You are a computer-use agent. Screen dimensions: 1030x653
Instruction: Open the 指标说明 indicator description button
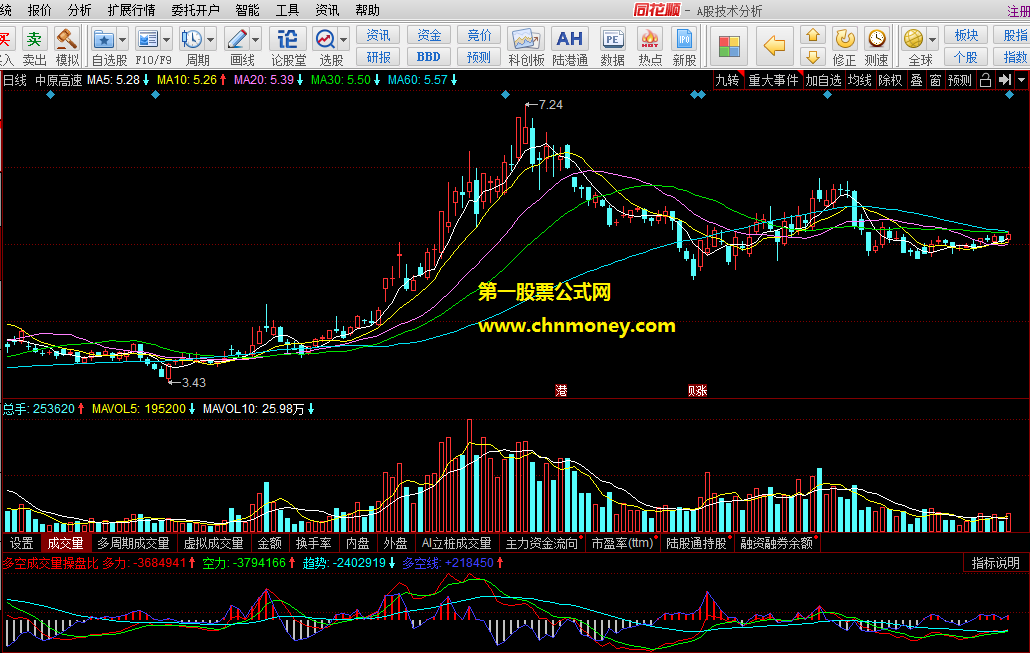pos(995,563)
